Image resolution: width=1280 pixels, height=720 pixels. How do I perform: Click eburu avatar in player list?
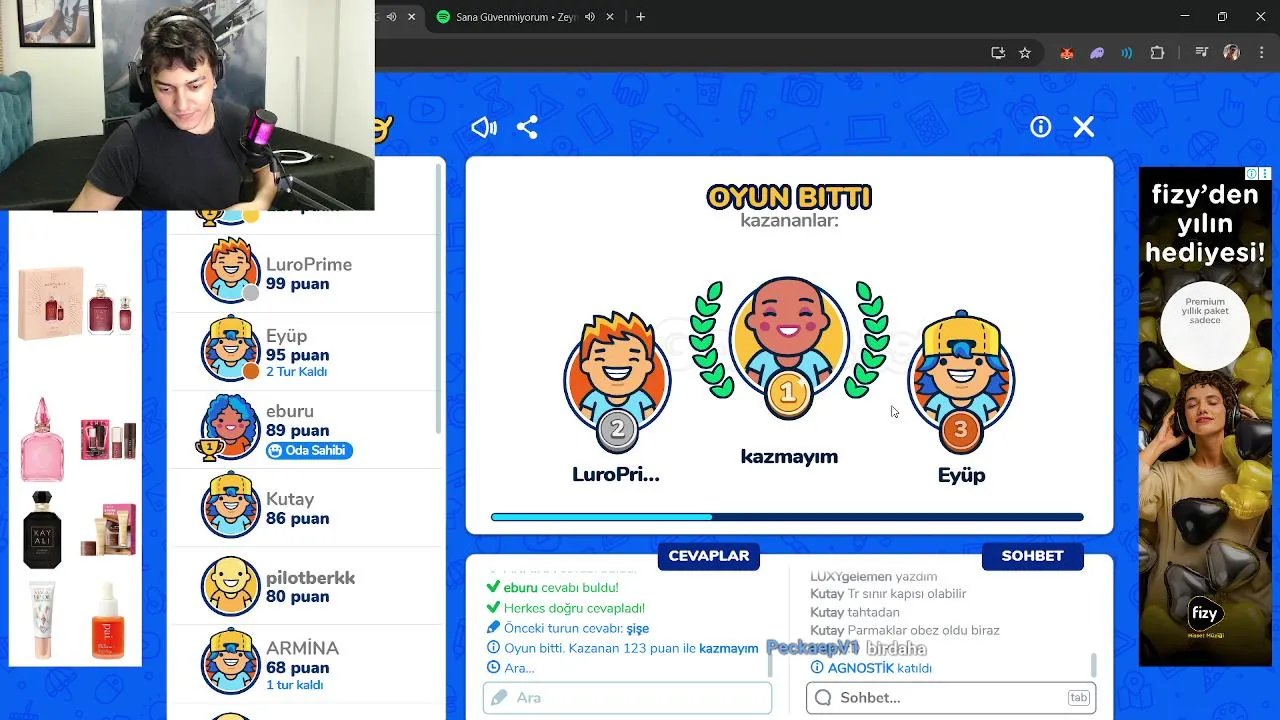point(231,427)
